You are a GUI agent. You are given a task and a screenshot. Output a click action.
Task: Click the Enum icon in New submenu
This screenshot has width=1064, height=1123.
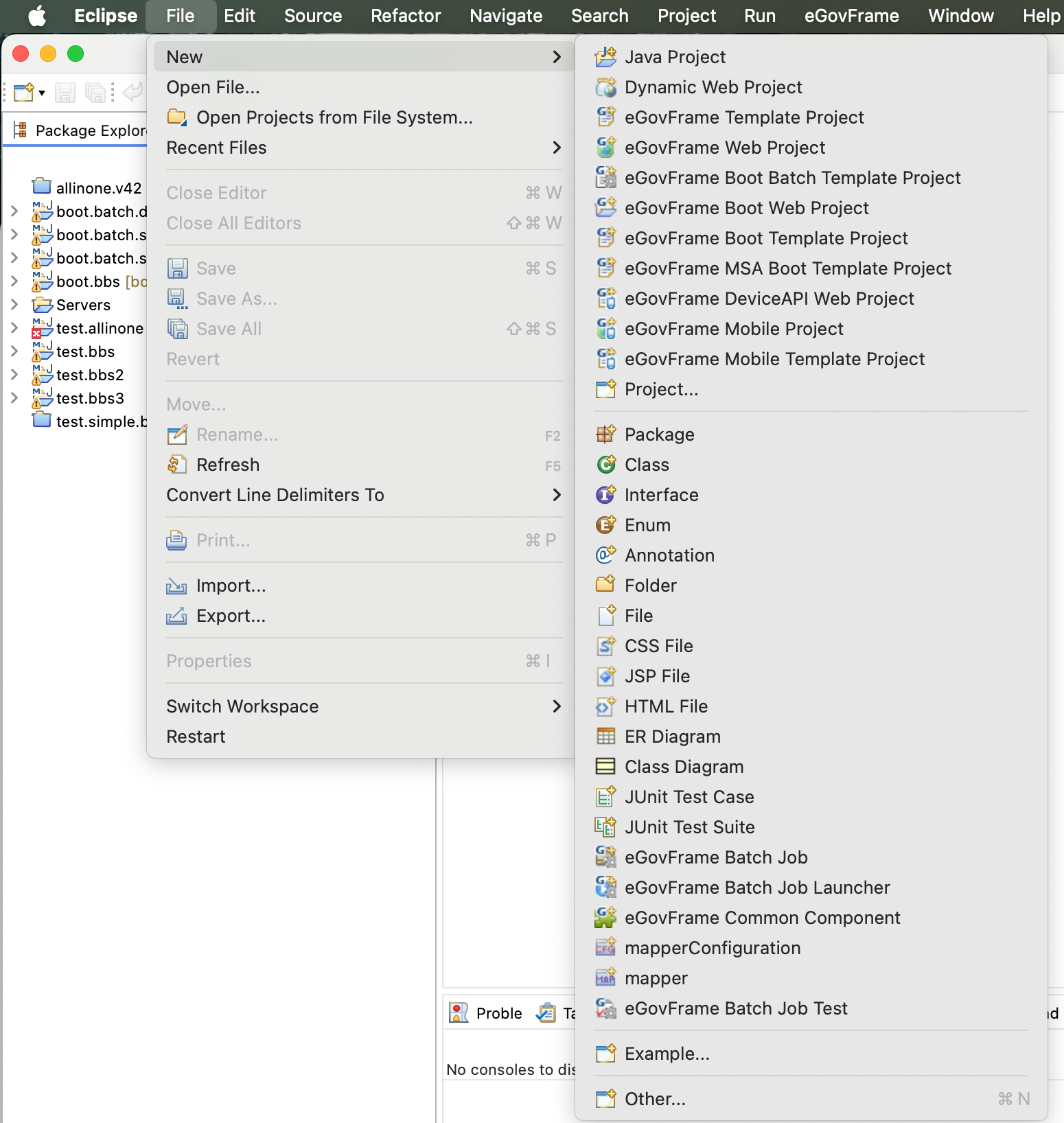coord(605,525)
